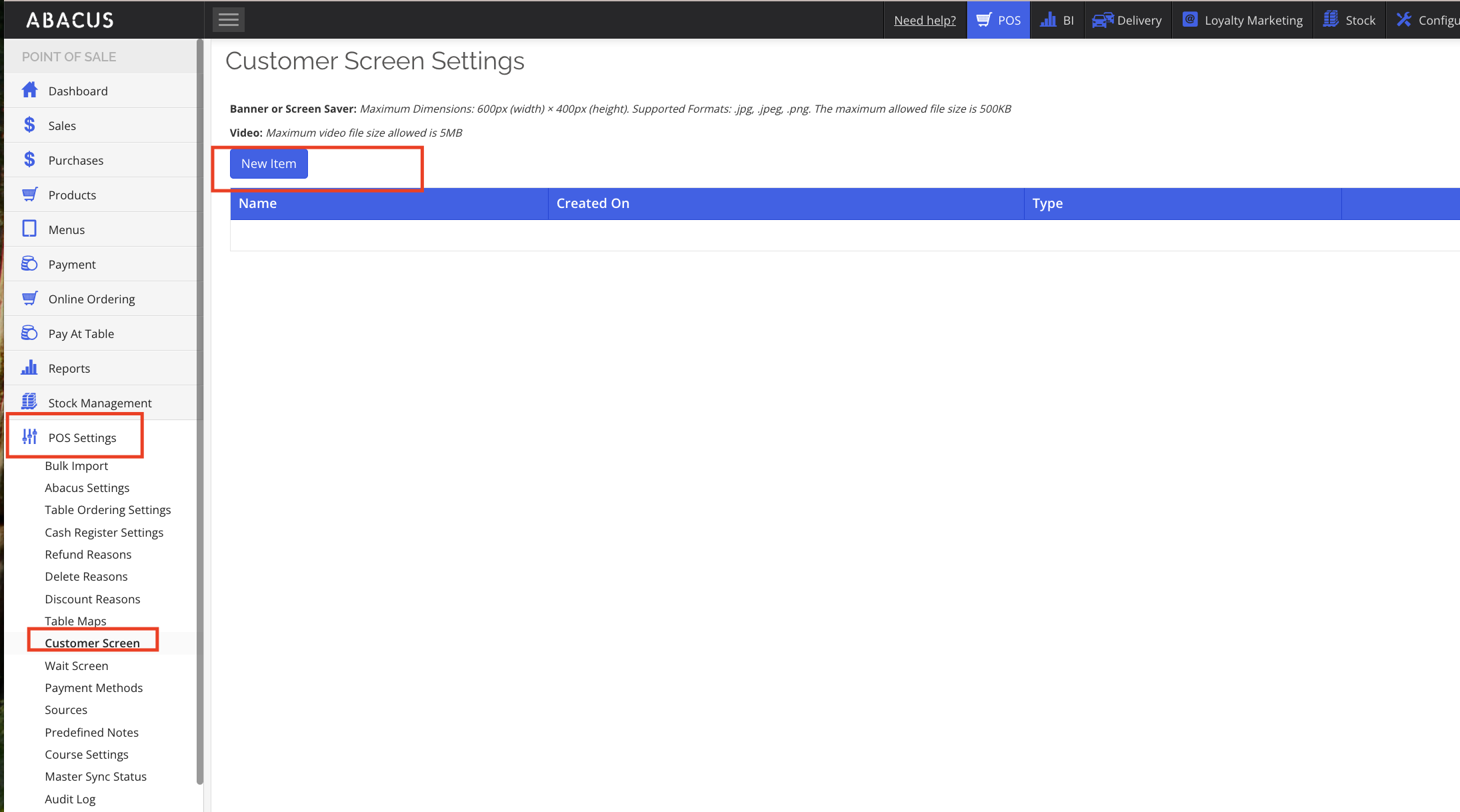Click the Stock Management icon
Image resolution: width=1460 pixels, height=812 pixels.
point(29,402)
